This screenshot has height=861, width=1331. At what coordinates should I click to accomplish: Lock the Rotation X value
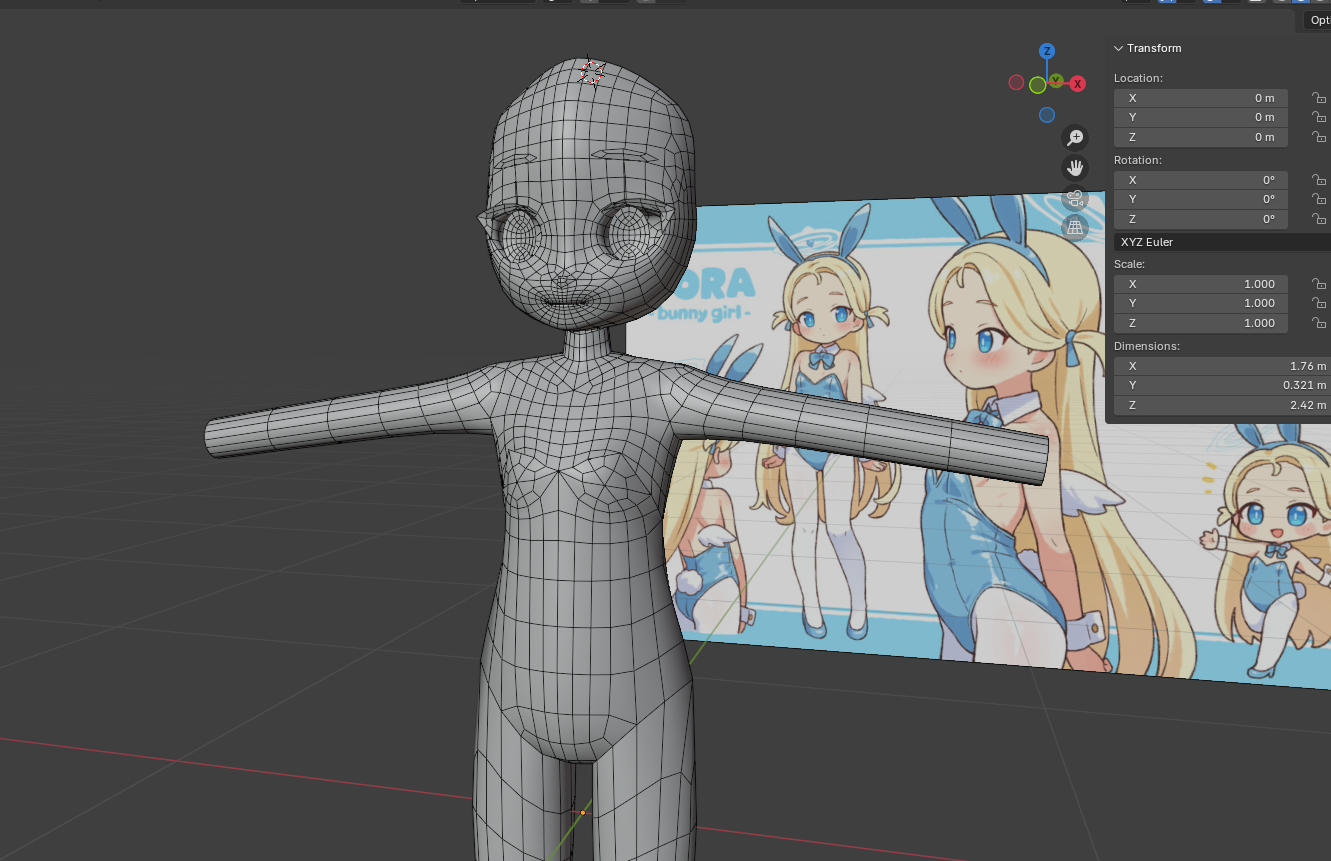pos(1319,180)
